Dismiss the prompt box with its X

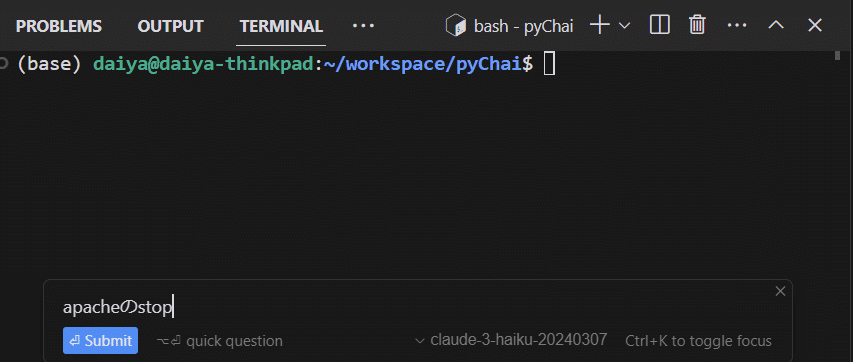click(x=780, y=291)
